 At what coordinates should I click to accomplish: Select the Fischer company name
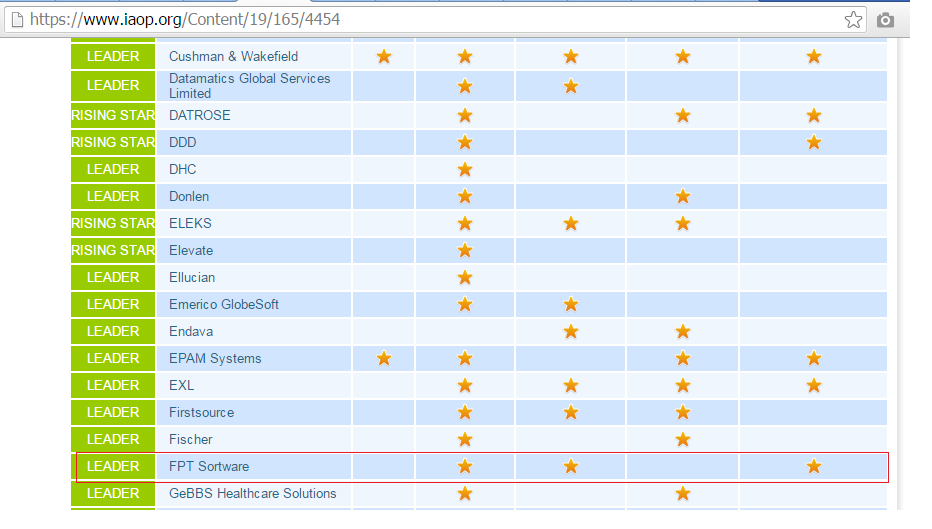[190, 440]
